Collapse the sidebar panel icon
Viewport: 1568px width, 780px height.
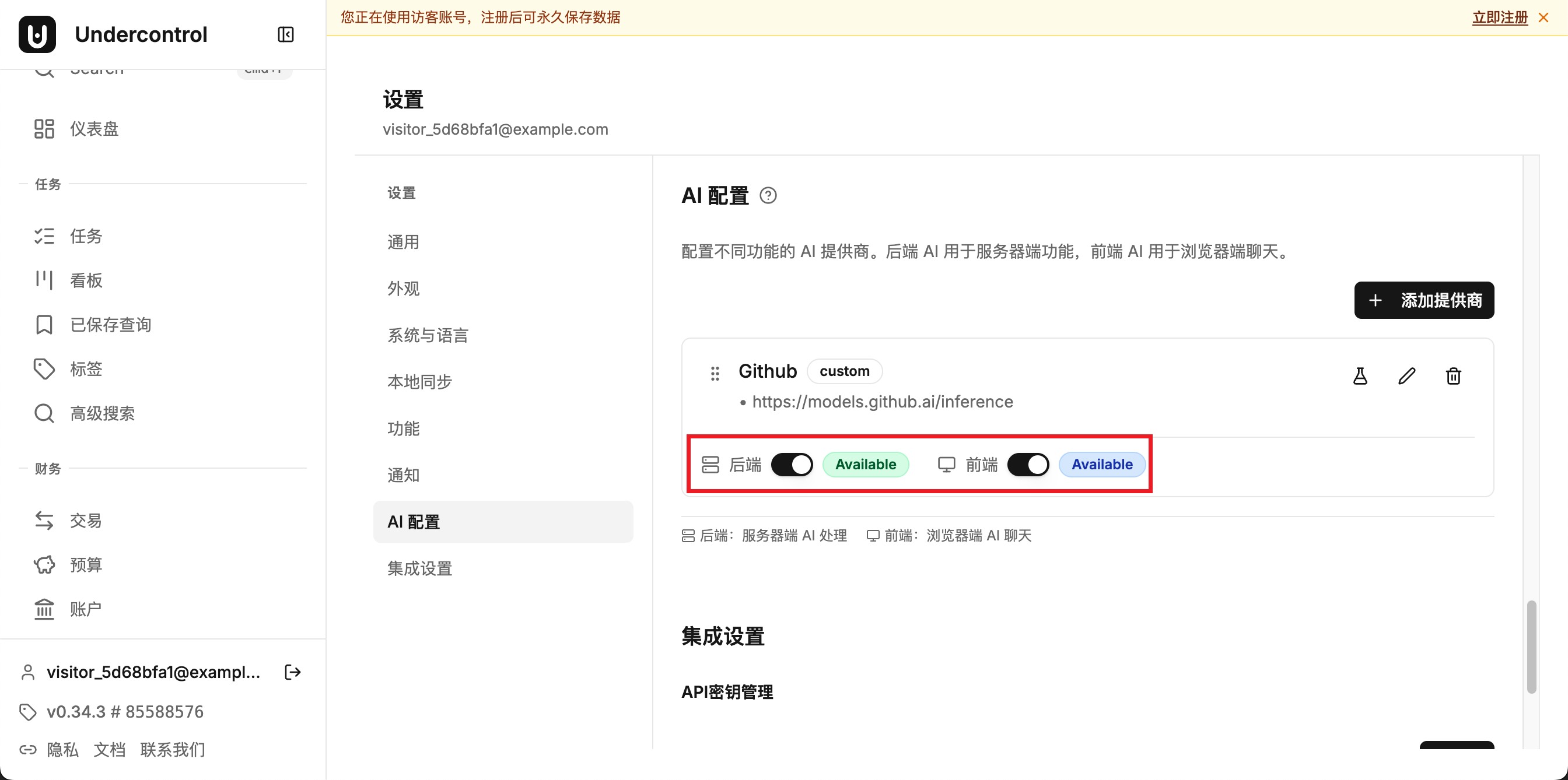pos(285,34)
